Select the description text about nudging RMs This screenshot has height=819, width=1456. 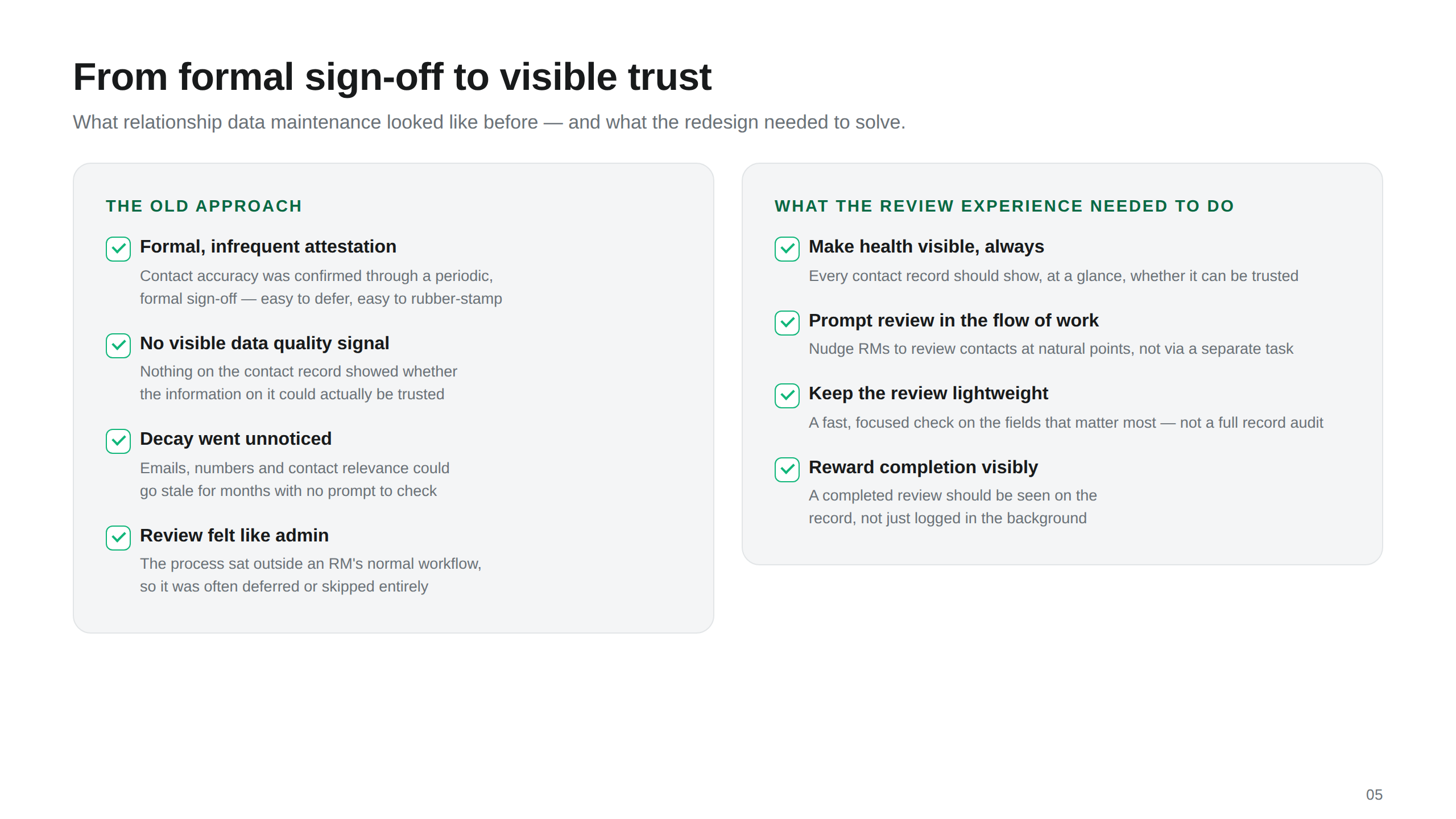[1051, 349]
